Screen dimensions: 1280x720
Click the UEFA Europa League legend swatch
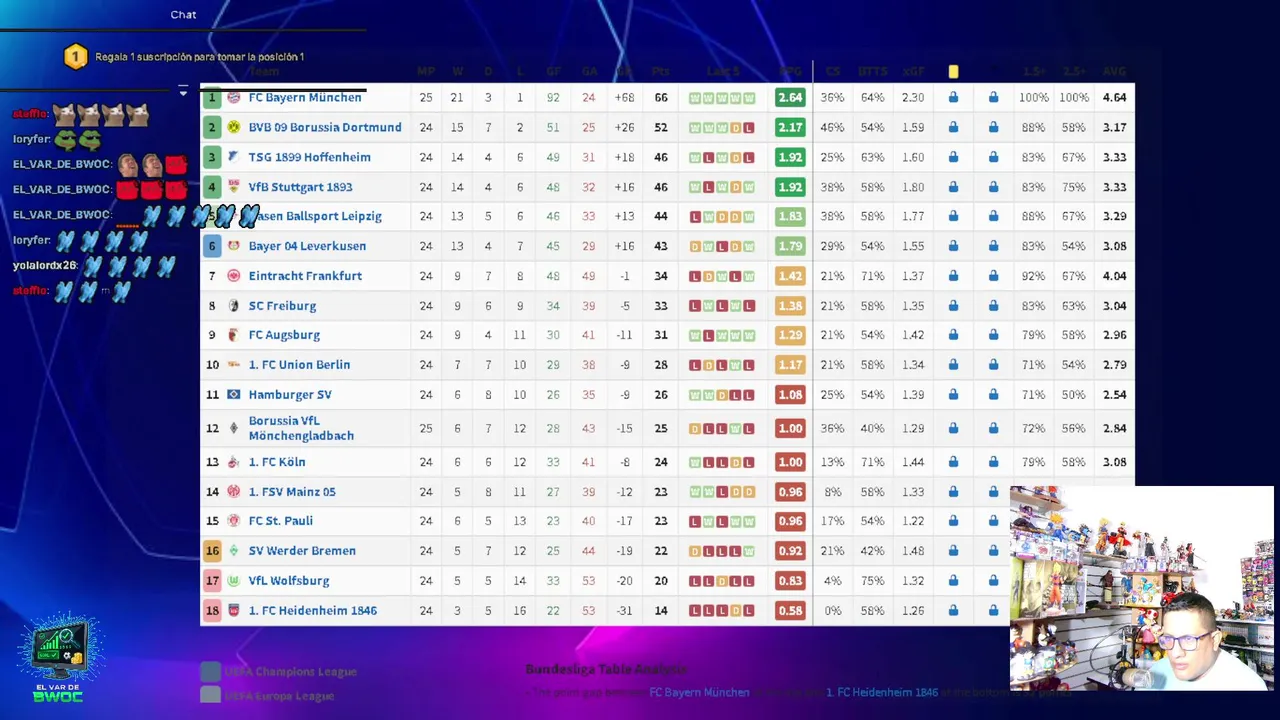click(x=210, y=695)
